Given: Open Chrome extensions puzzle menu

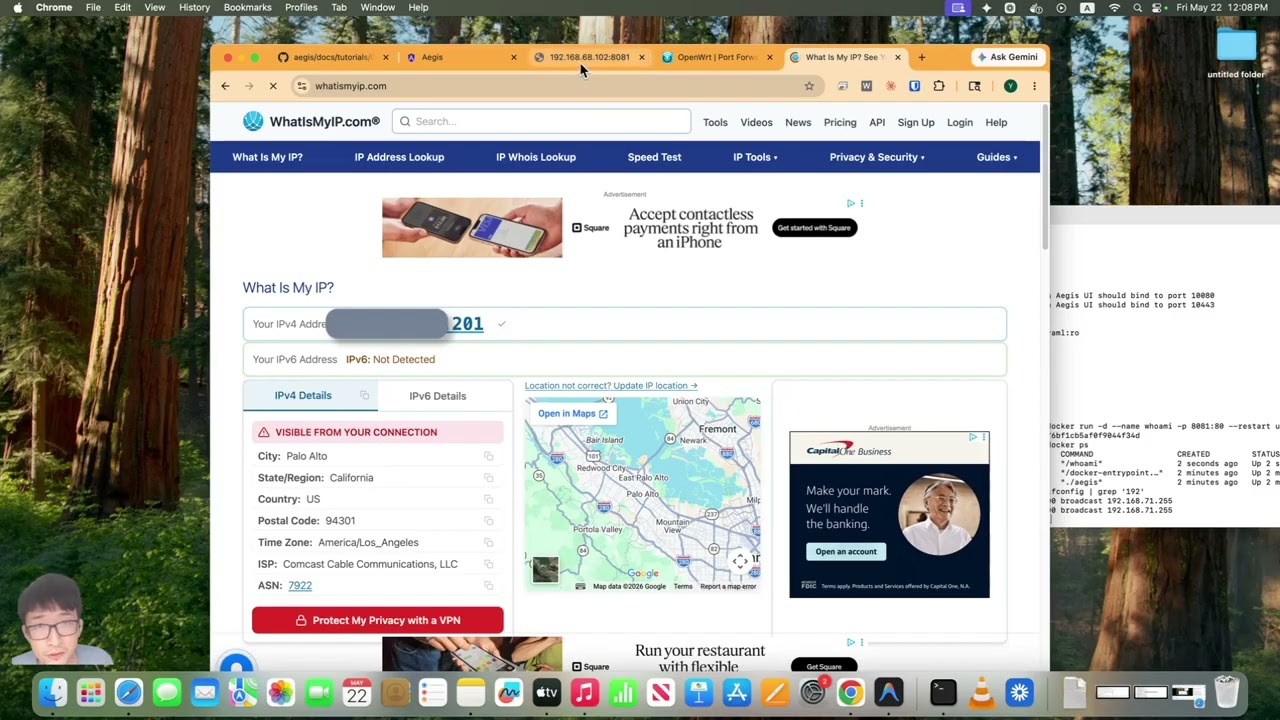Looking at the screenshot, I should (939, 86).
